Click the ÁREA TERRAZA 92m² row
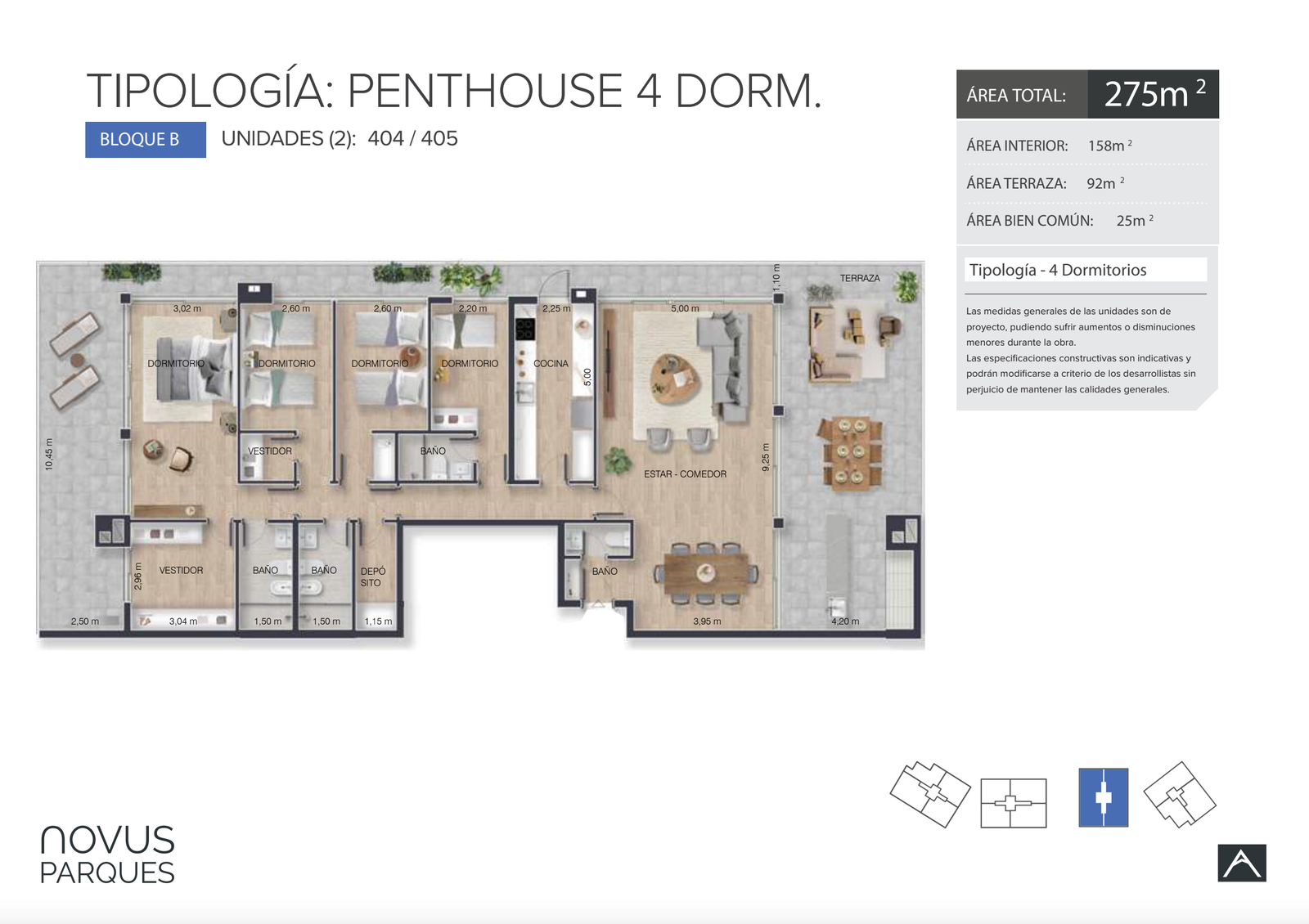Viewport: 1309px width, 924px height. pos(1086,183)
